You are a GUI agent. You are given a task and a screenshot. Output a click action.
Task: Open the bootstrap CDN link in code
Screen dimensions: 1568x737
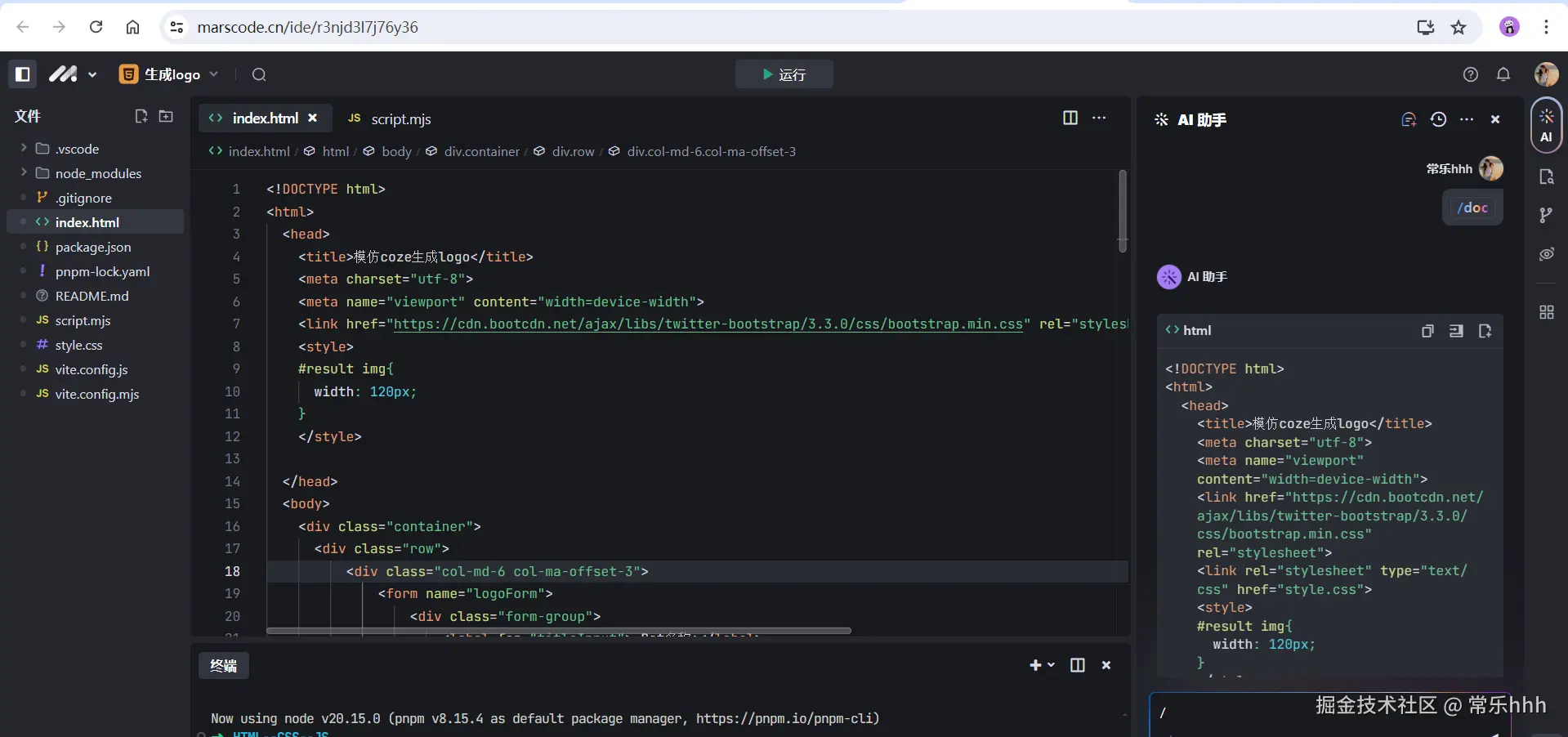[x=708, y=324]
